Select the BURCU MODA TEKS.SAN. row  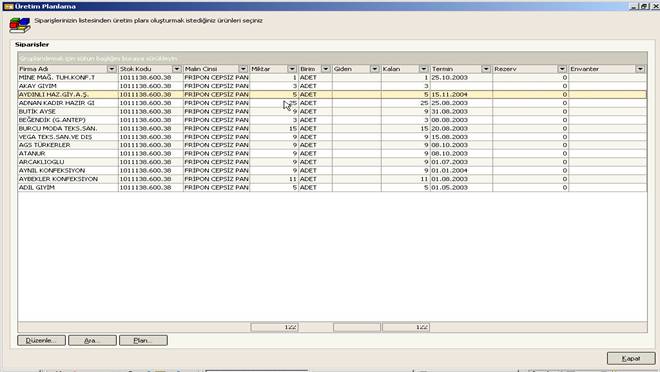pos(332,128)
